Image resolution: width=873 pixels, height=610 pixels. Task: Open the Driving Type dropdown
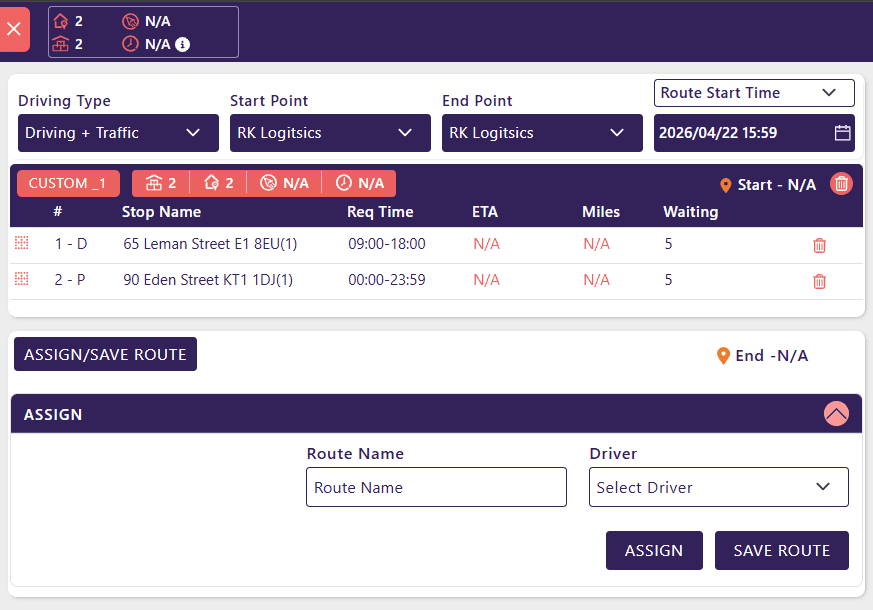tap(118, 133)
